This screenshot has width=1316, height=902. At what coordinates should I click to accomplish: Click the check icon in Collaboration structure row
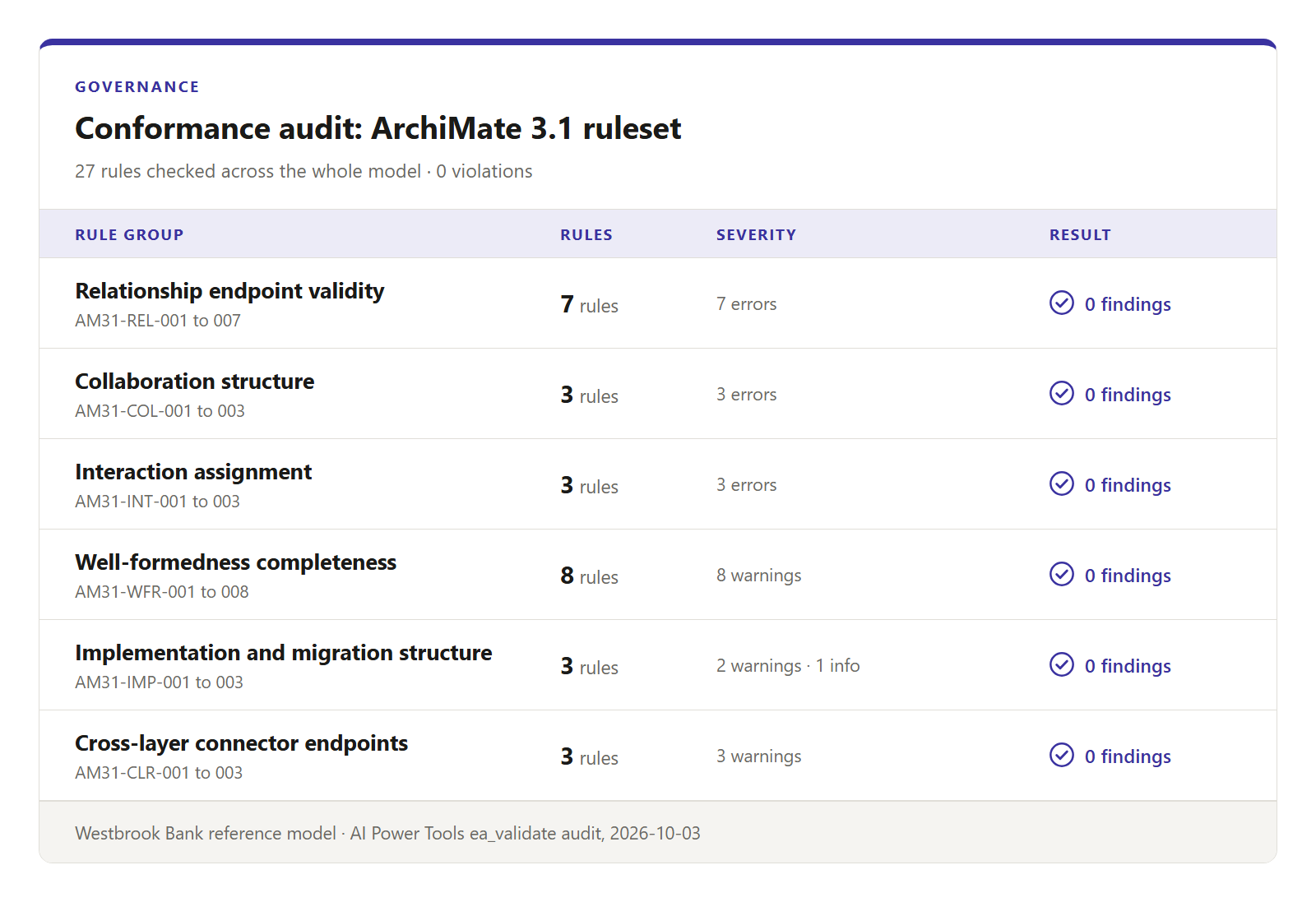1062,393
